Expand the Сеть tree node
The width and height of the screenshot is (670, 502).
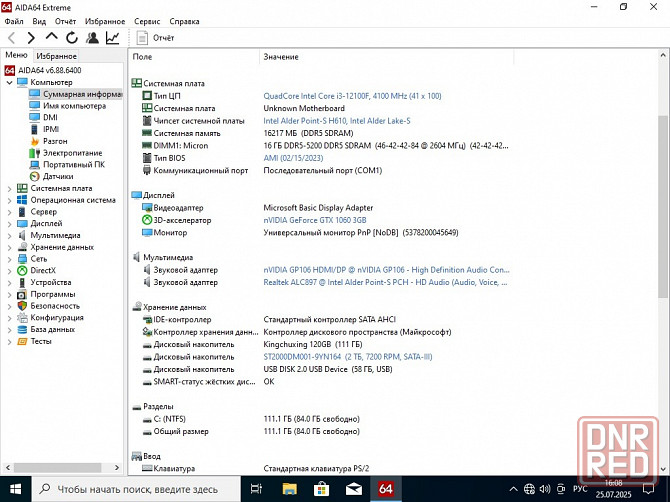9,259
